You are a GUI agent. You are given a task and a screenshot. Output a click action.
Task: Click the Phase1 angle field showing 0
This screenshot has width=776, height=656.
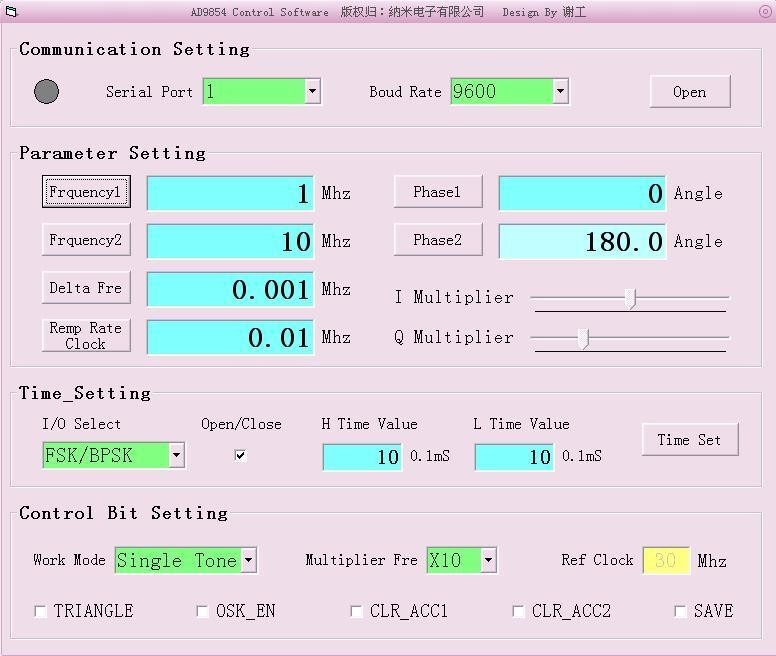582,193
